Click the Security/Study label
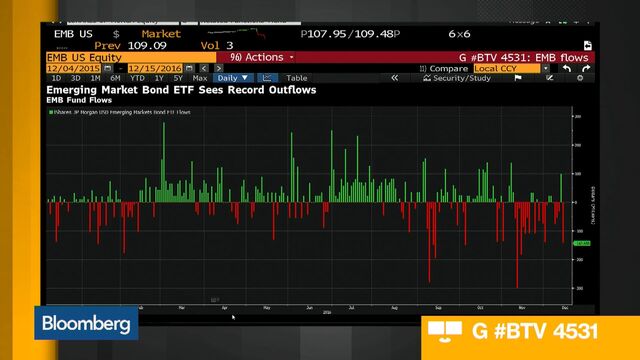 [x=462, y=78]
